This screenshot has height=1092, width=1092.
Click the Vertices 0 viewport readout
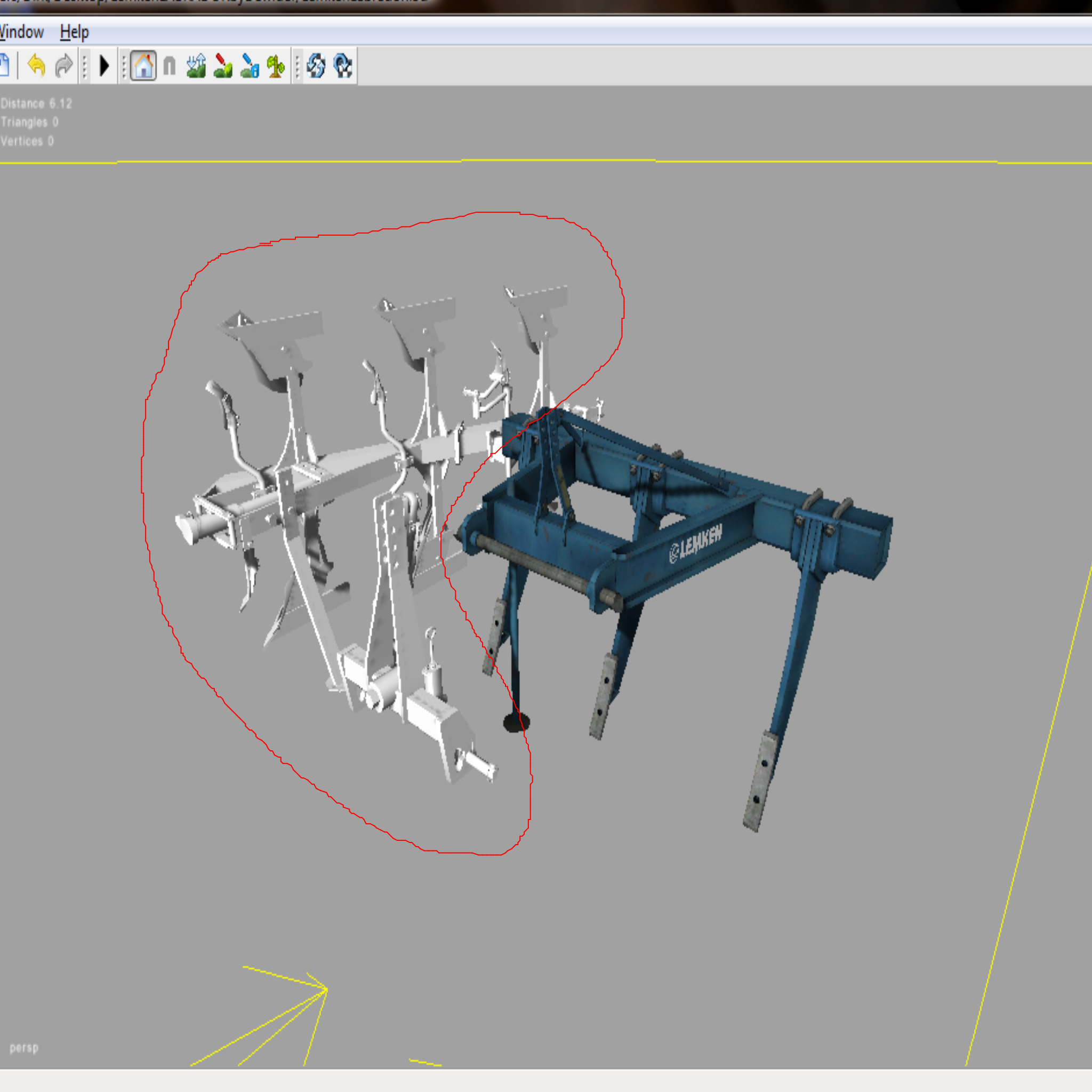tap(27, 141)
